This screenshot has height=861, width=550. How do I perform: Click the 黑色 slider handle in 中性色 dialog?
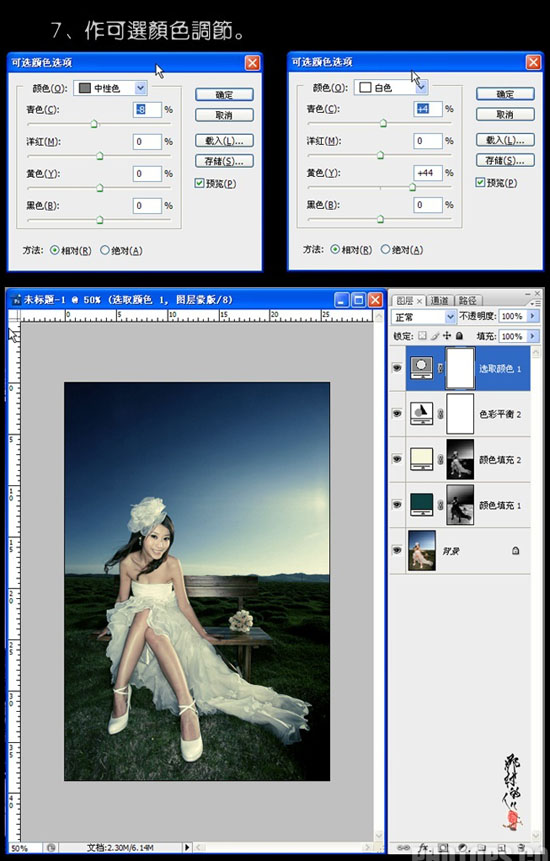[x=100, y=220]
